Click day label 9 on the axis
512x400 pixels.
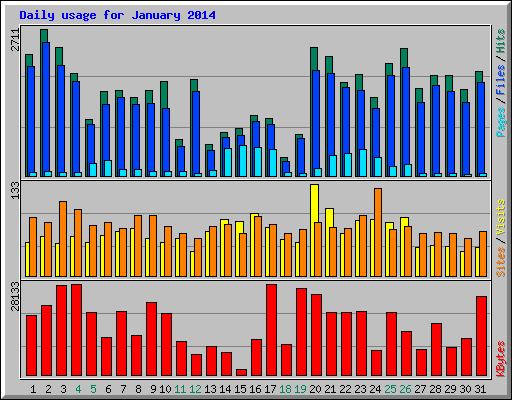[x=153, y=389]
